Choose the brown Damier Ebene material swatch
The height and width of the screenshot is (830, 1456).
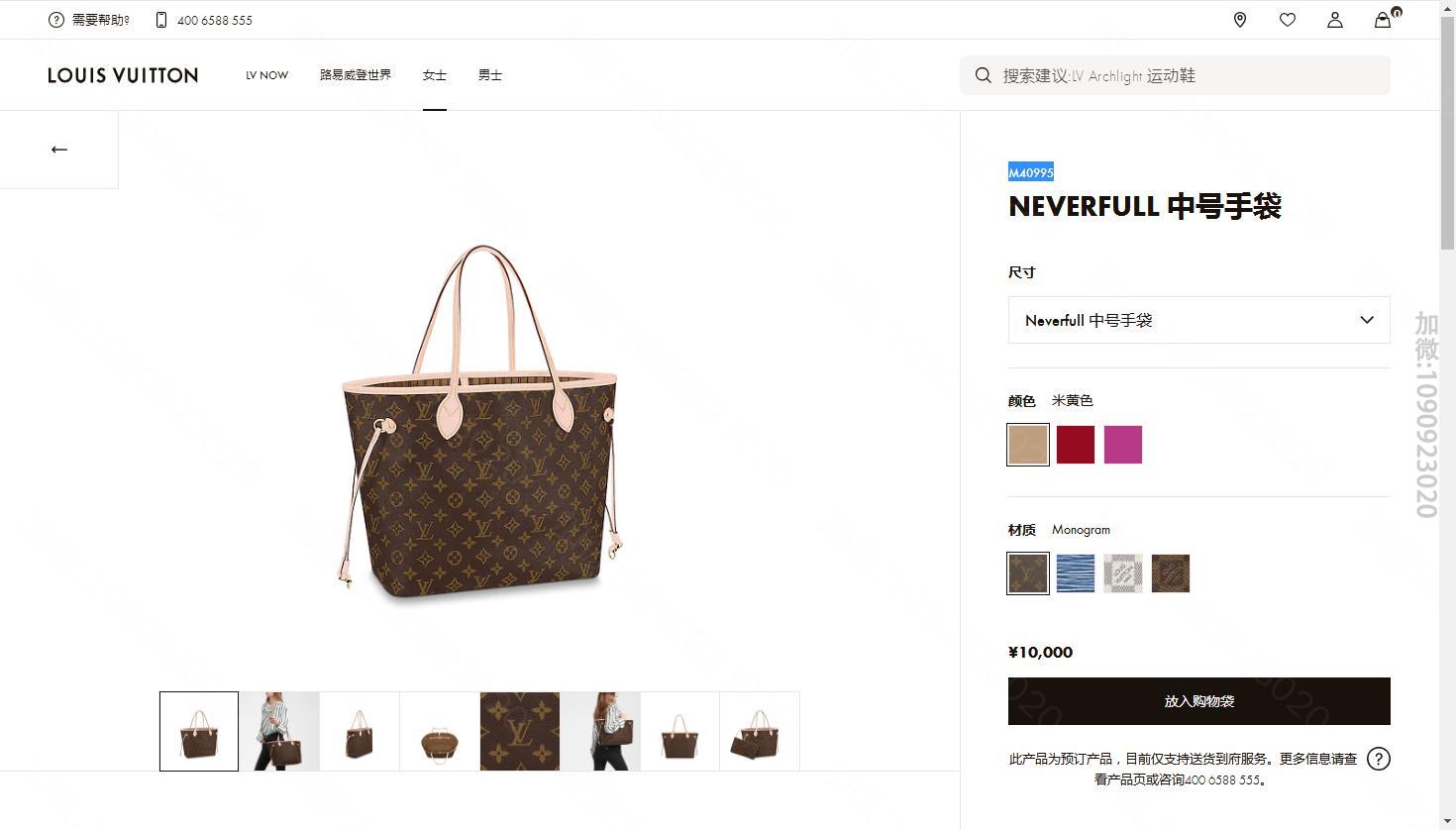(x=1171, y=573)
